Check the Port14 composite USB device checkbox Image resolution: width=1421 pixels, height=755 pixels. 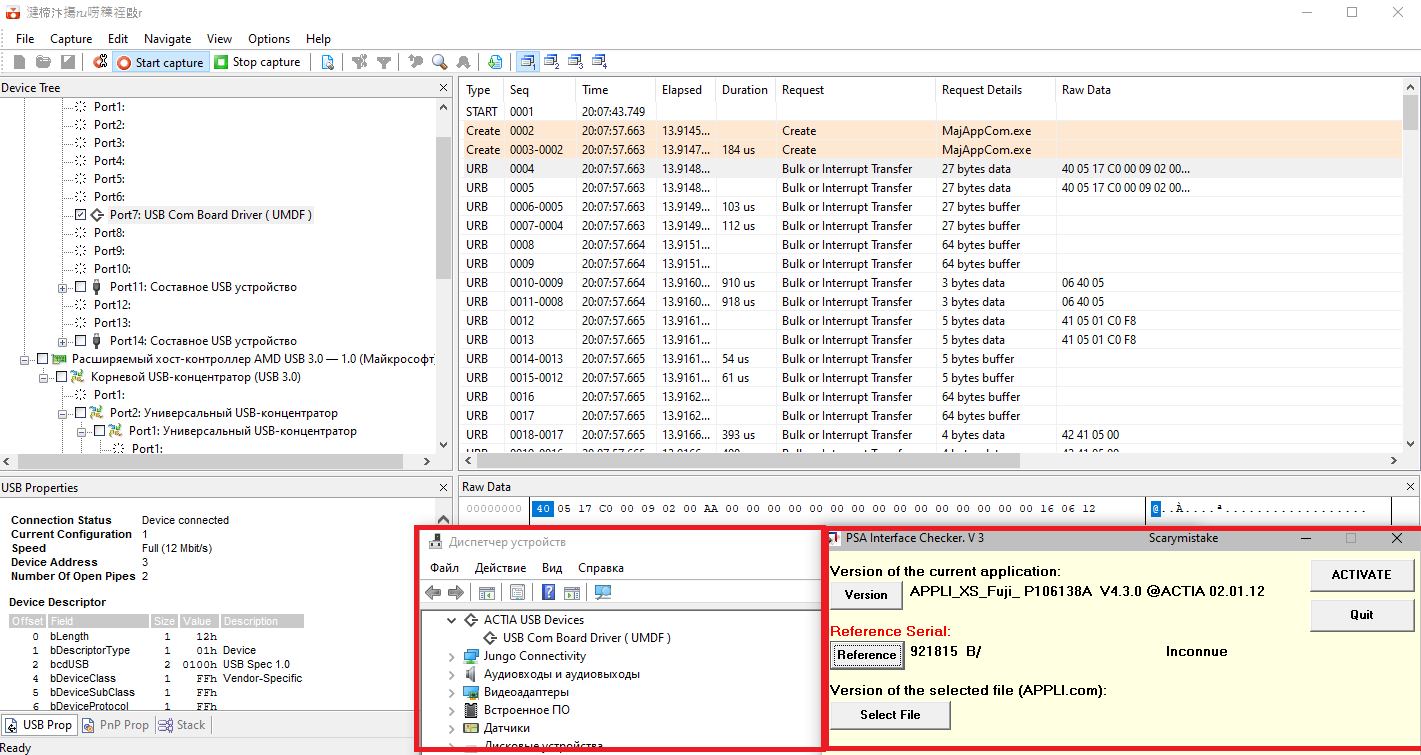(81, 341)
